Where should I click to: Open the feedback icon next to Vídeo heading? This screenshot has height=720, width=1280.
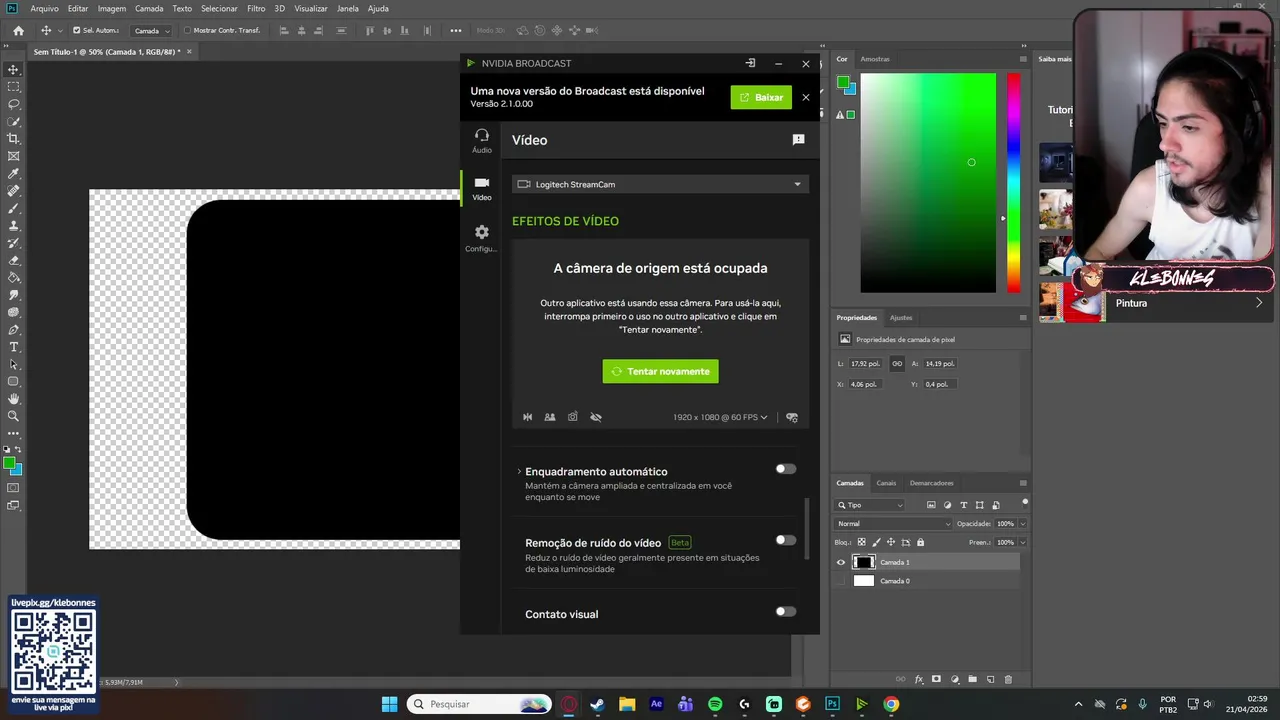point(798,140)
